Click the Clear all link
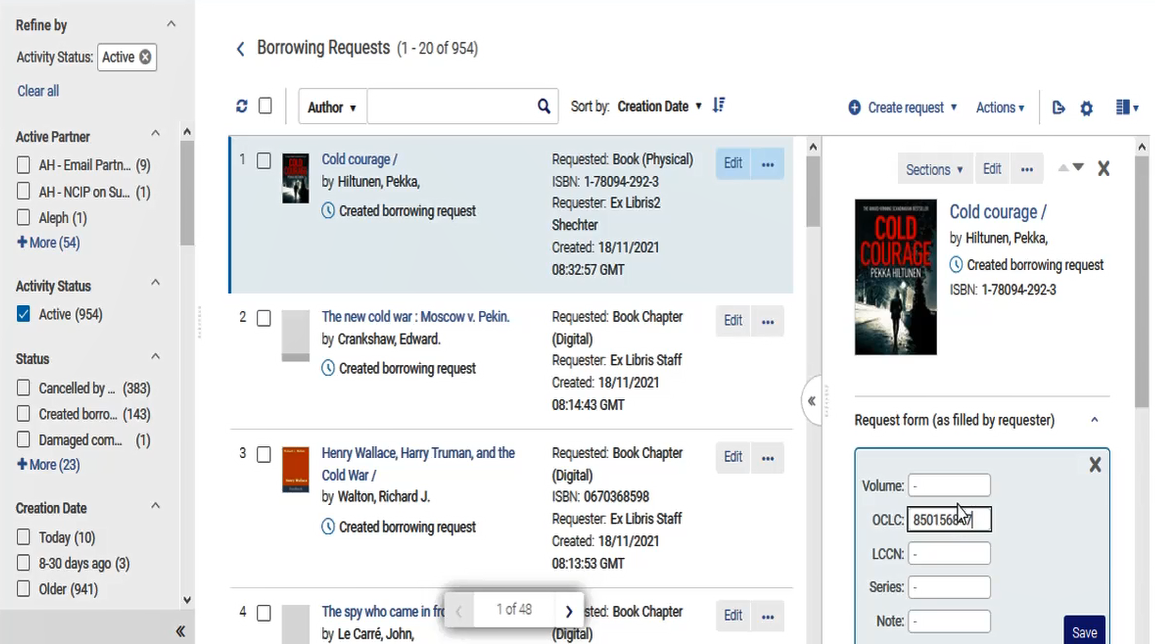Viewport: 1155px width, 644px height. pos(38,91)
